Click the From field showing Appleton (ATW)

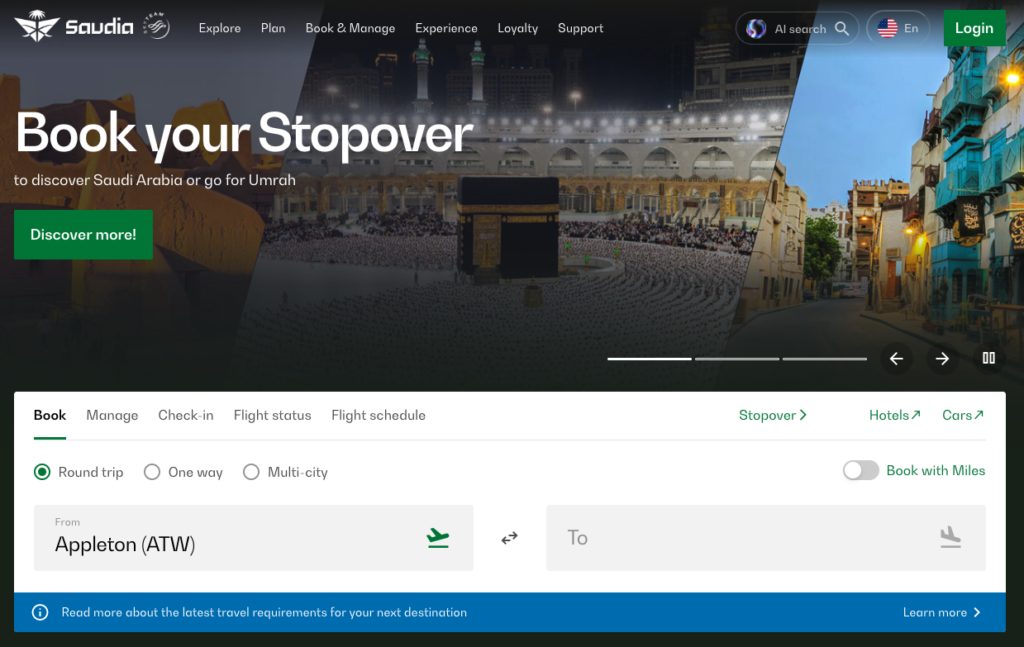[253, 538]
